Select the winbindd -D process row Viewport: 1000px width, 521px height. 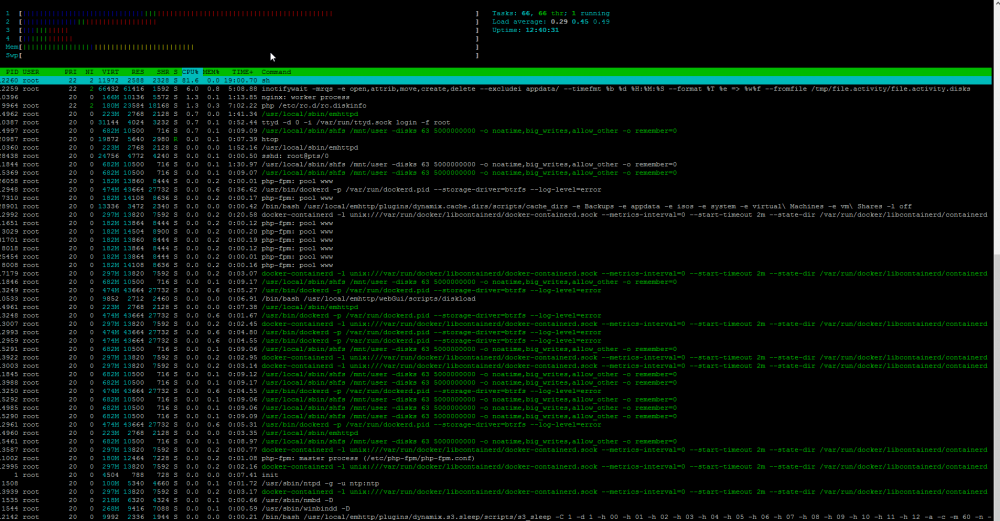pos(496,508)
